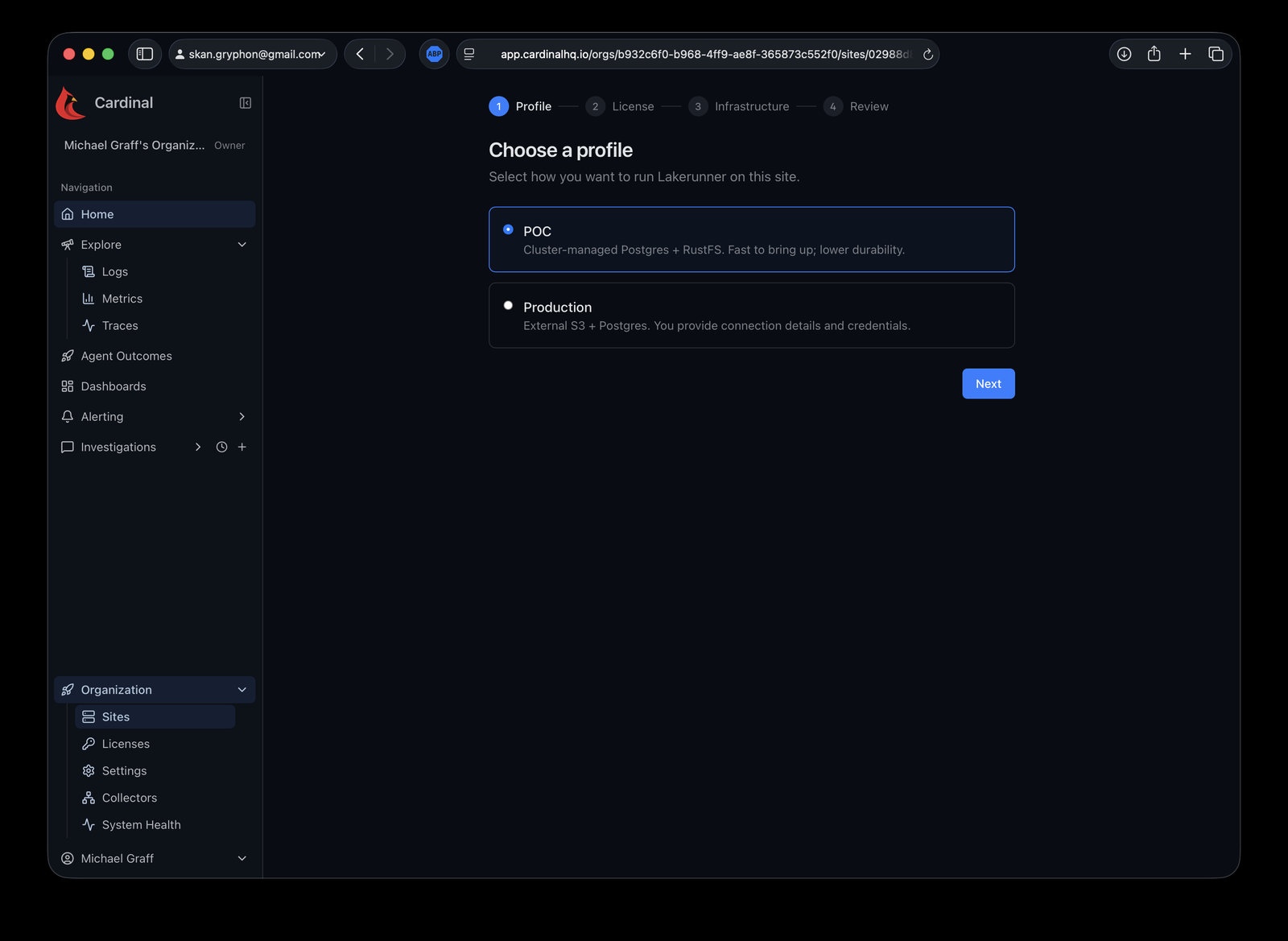Go forward with browser forward arrow
This screenshot has width=1288, height=941.
click(390, 54)
